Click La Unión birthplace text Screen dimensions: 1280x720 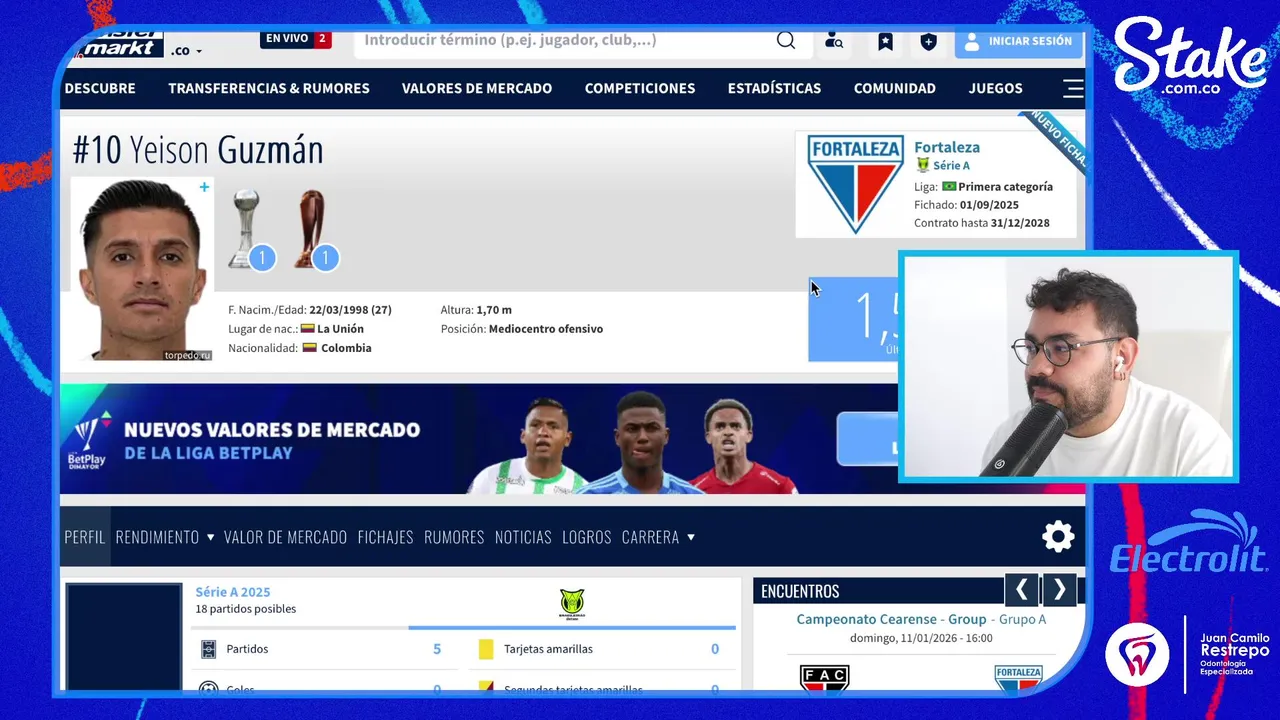tap(340, 329)
